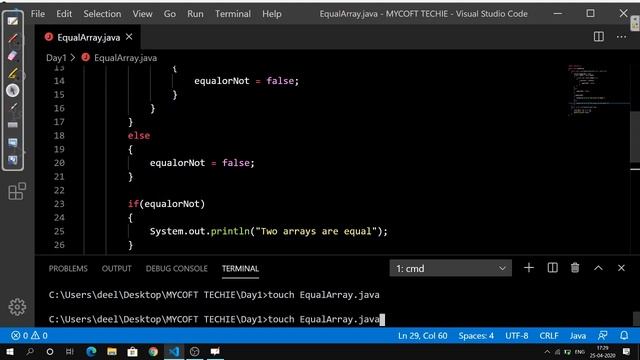Open Windows Start menu

10,351
